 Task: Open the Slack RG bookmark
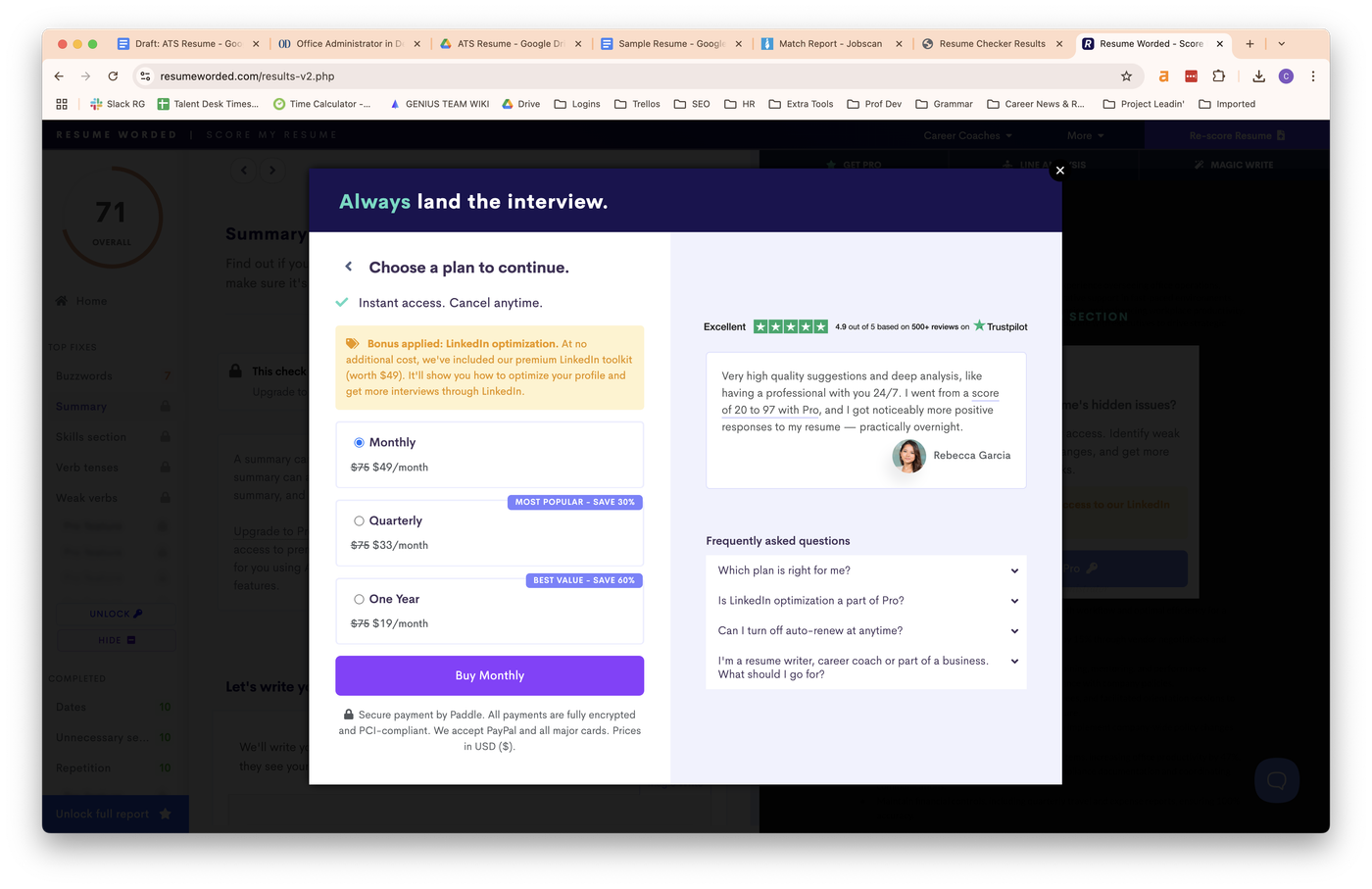118,104
